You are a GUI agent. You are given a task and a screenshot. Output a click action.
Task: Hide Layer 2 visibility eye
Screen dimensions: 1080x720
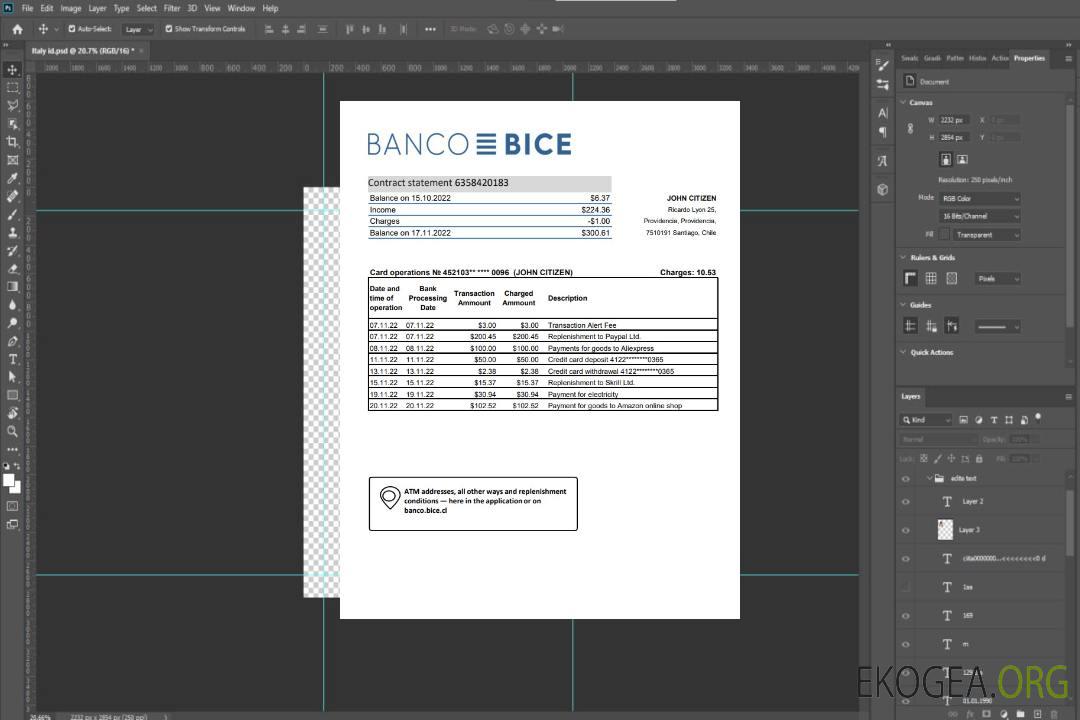click(x=906, y=502)
